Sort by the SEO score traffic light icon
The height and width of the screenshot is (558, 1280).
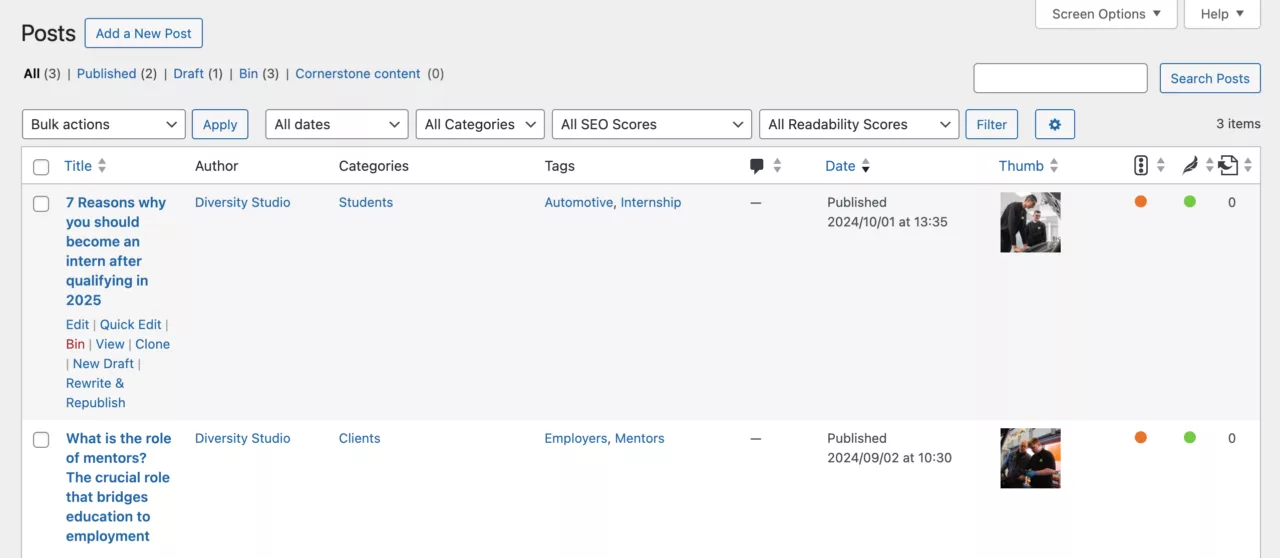tap(1141, 166)
